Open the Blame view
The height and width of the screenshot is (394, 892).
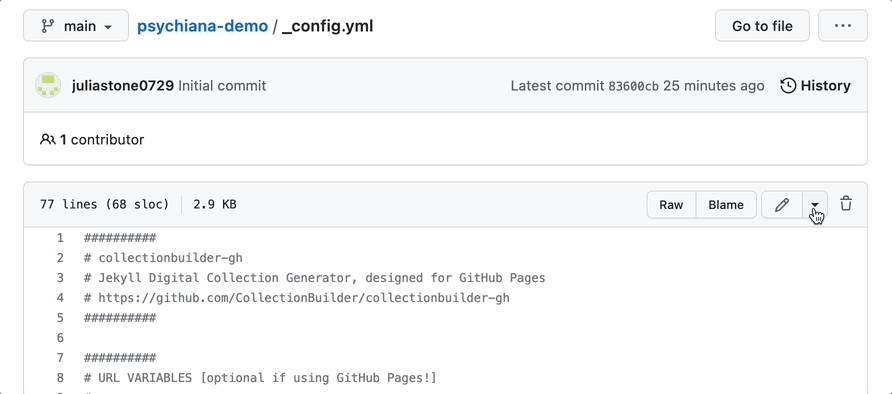pos(726,205)
